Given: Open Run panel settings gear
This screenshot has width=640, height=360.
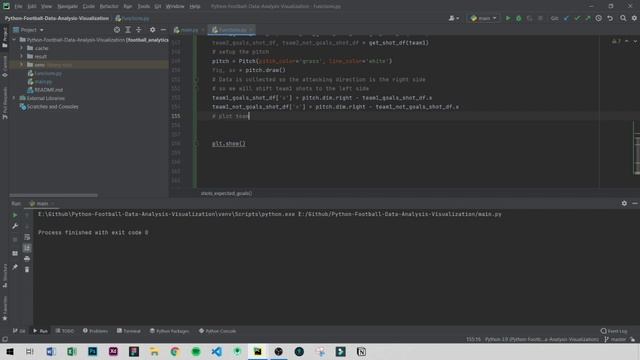Looking at the screenshot, I should point(624,203).
